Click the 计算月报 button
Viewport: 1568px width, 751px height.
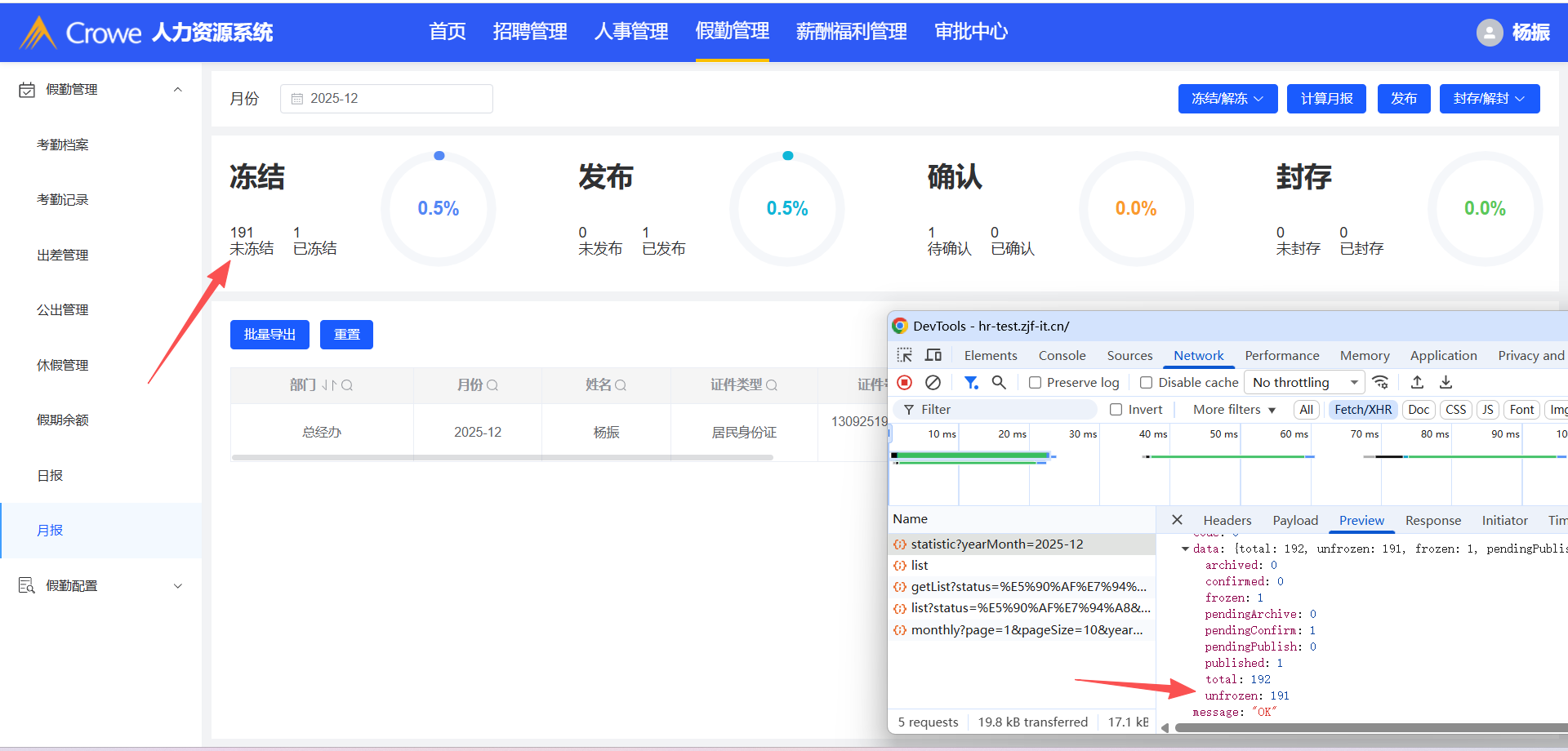click(x=1326, y=99)
